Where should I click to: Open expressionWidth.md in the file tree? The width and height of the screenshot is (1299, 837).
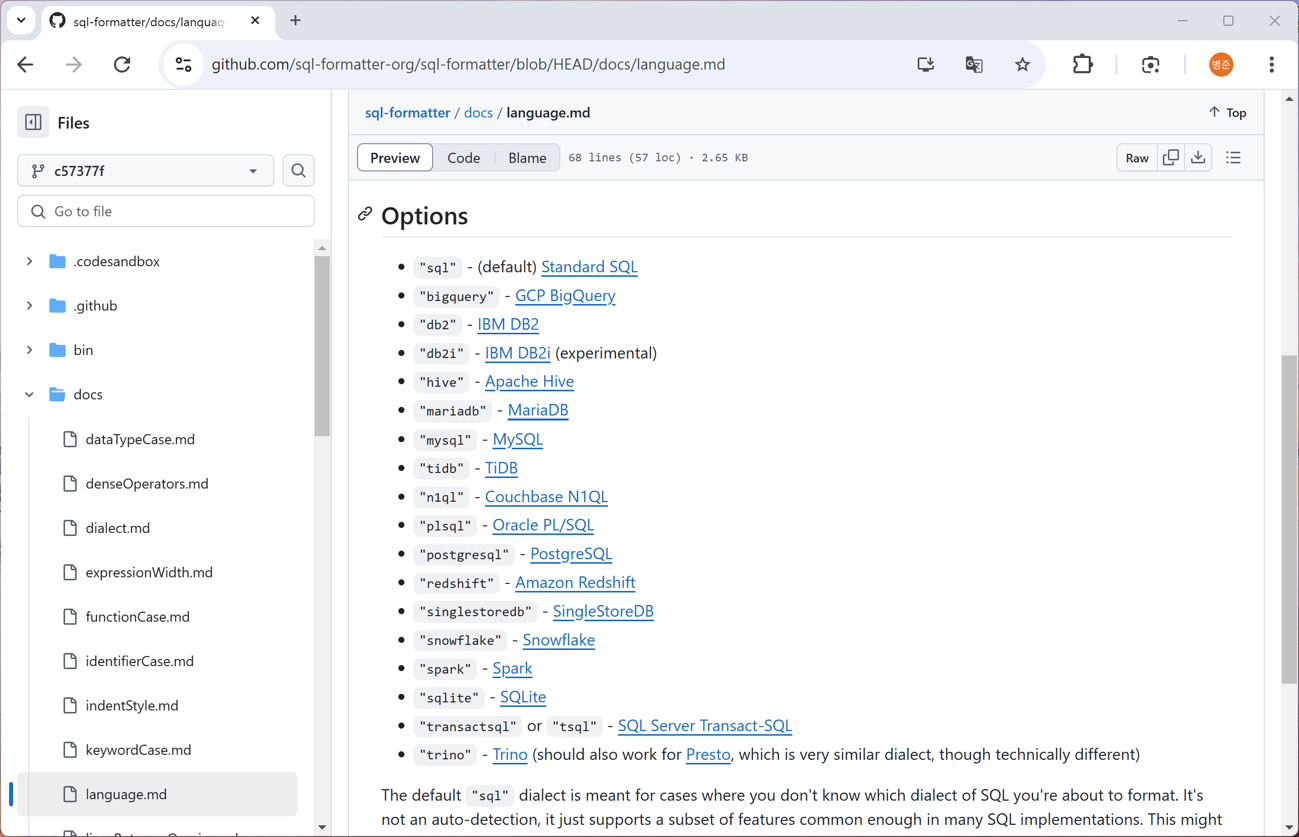[149, 573]
